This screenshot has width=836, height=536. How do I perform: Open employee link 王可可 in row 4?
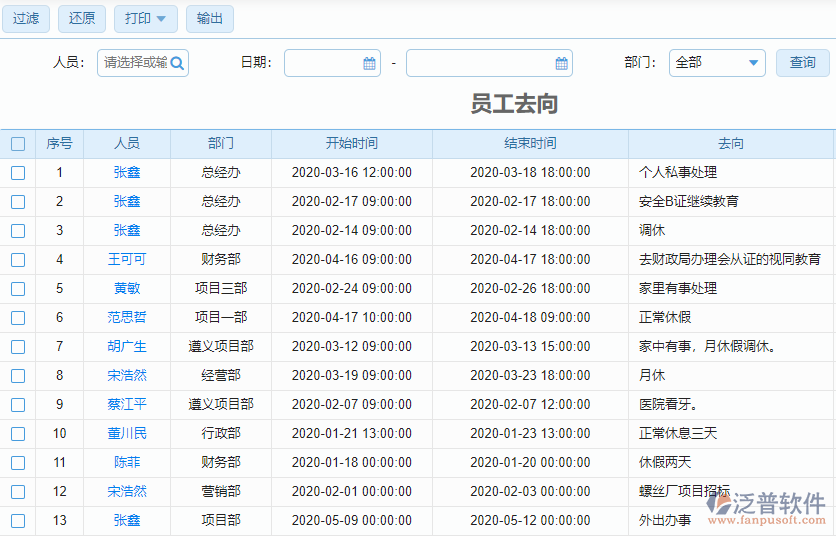(127, 260)
